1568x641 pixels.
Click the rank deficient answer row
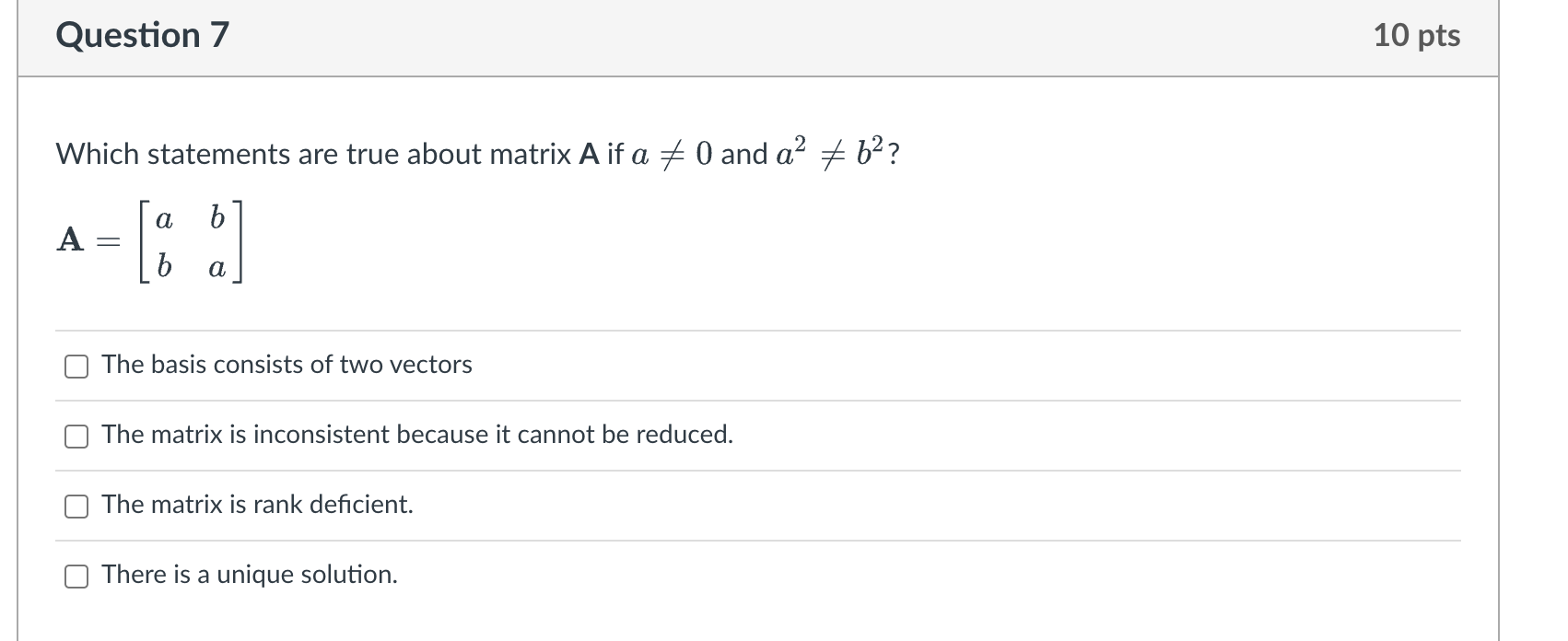257,505
